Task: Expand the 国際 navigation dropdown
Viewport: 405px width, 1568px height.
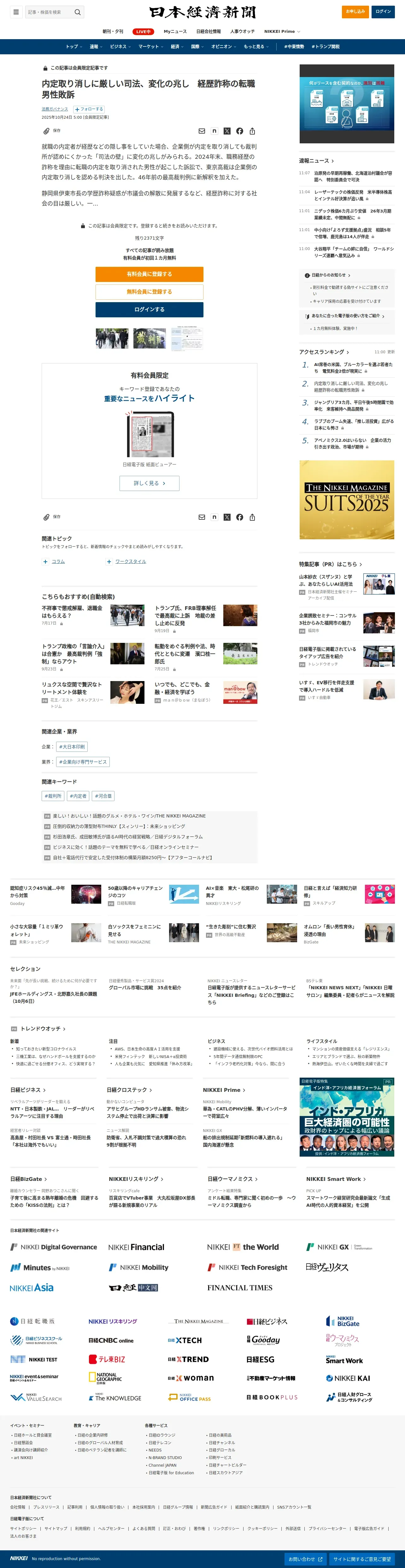Action: pyautogui.click(x=197, y=47)
